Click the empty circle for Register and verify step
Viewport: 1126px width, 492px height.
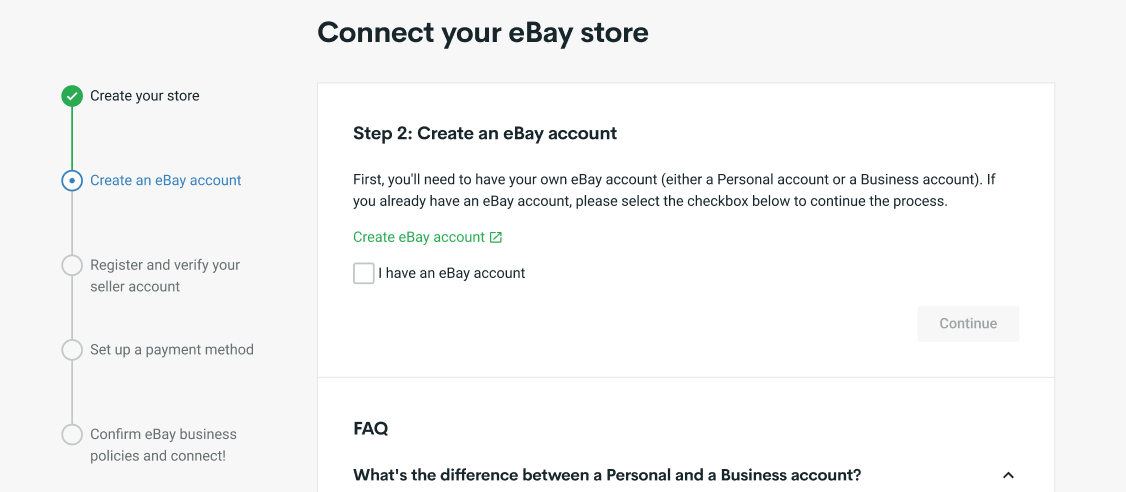[x=72, y=265]
